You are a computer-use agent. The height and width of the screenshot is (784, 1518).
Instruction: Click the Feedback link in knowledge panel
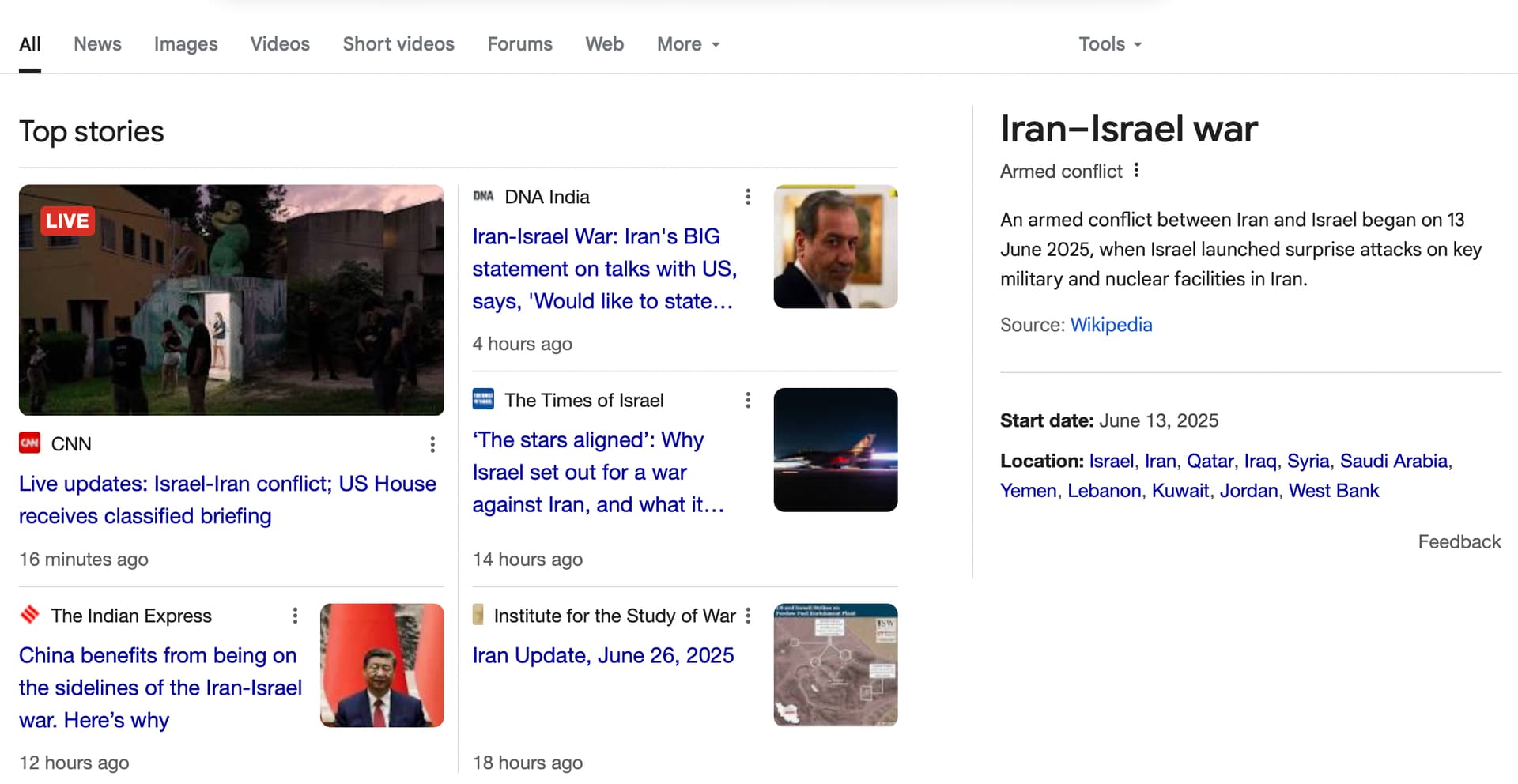pyautogui.click(x=1459, y=541)
